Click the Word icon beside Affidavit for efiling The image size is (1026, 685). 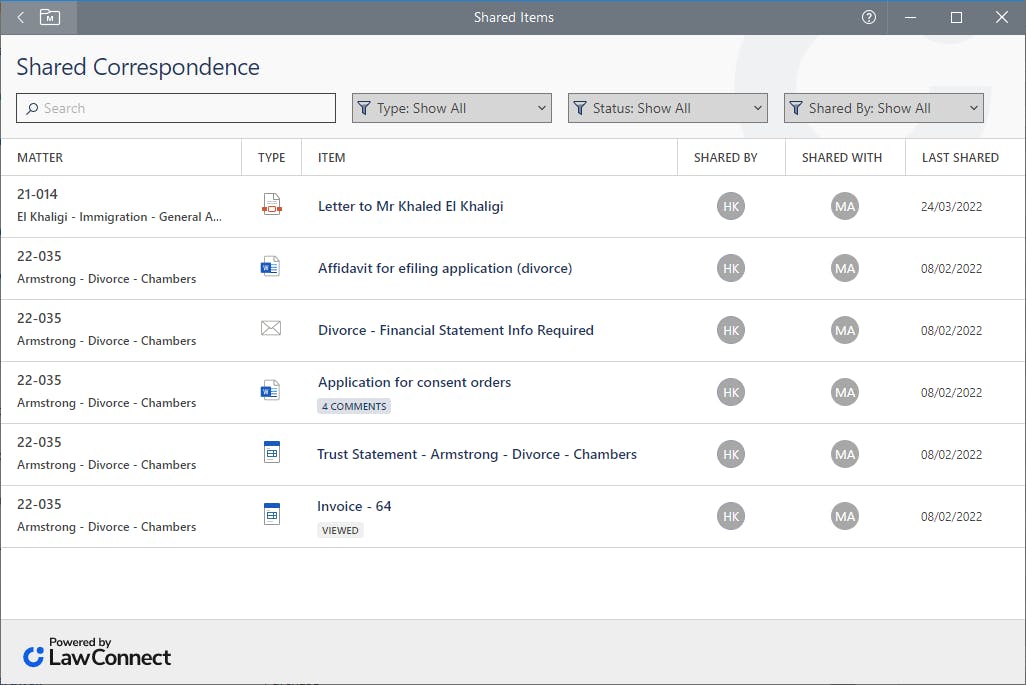click(270, 268)
